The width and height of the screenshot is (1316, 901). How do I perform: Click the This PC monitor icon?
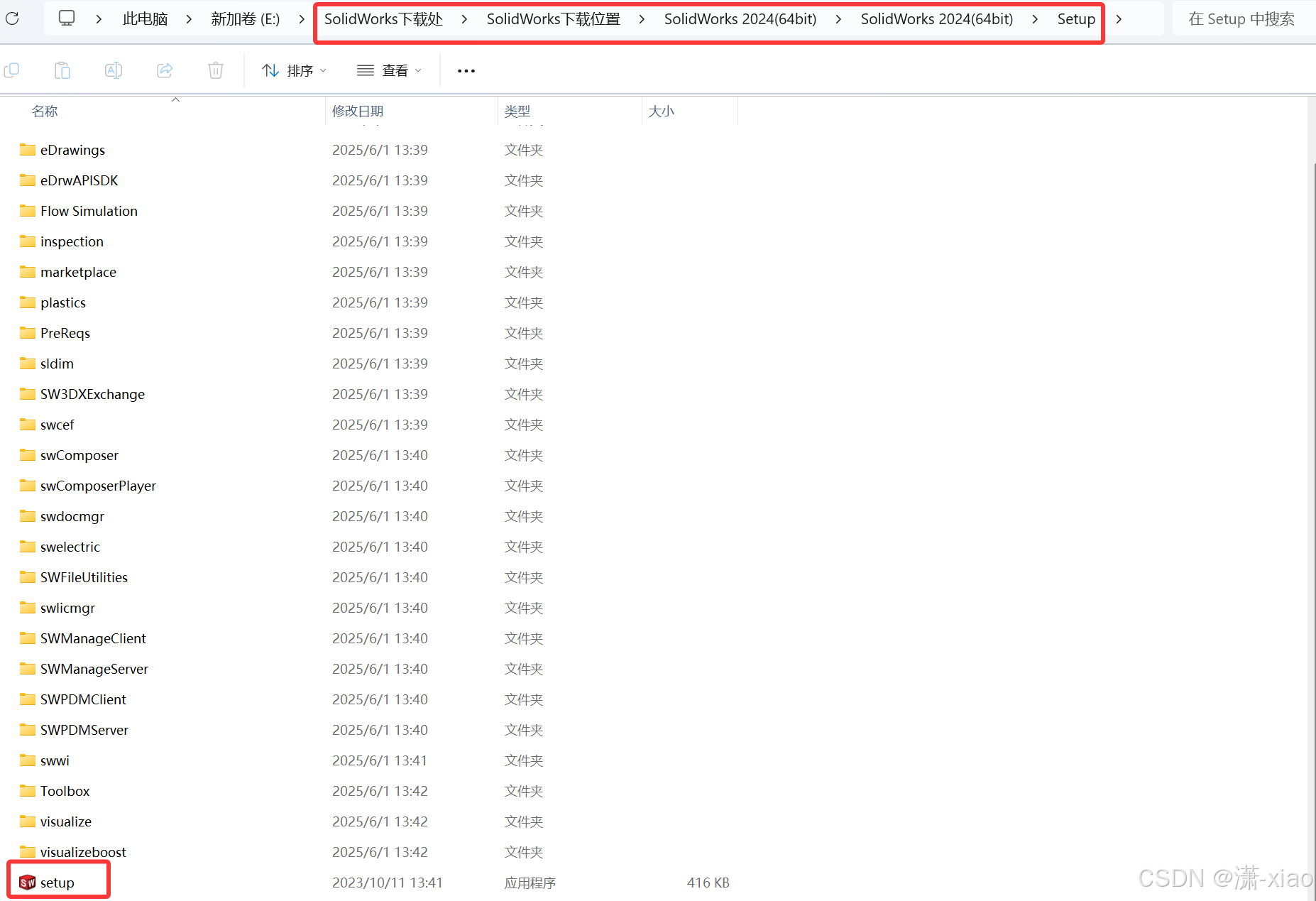[x=66, y=18]
